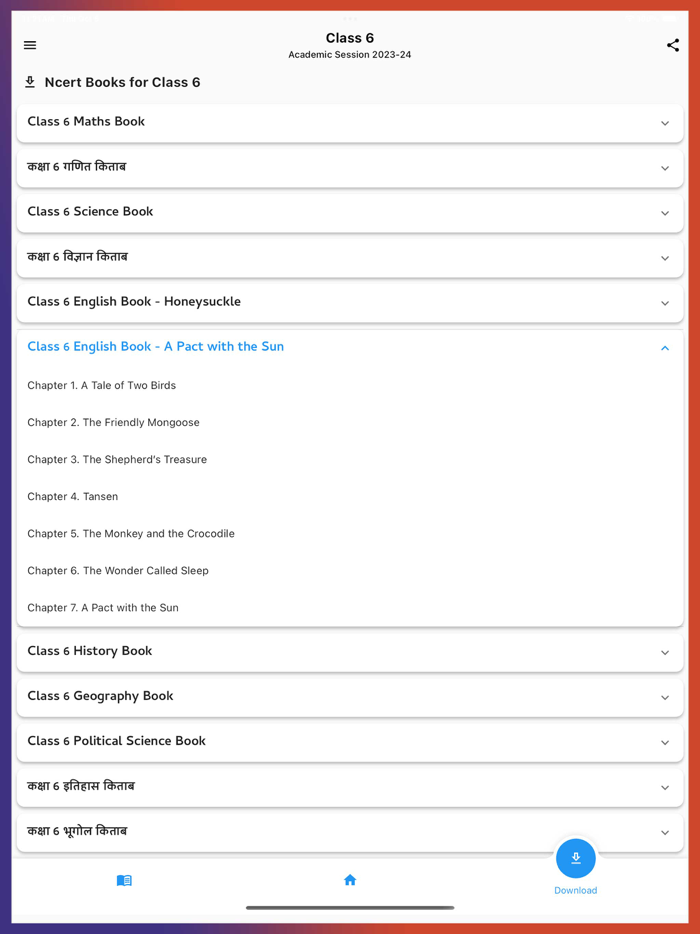This screenshot has width=700, height=934.
Task: Open Chapter 7. A Pact with the Sun
Action: (x=103, y=607)
